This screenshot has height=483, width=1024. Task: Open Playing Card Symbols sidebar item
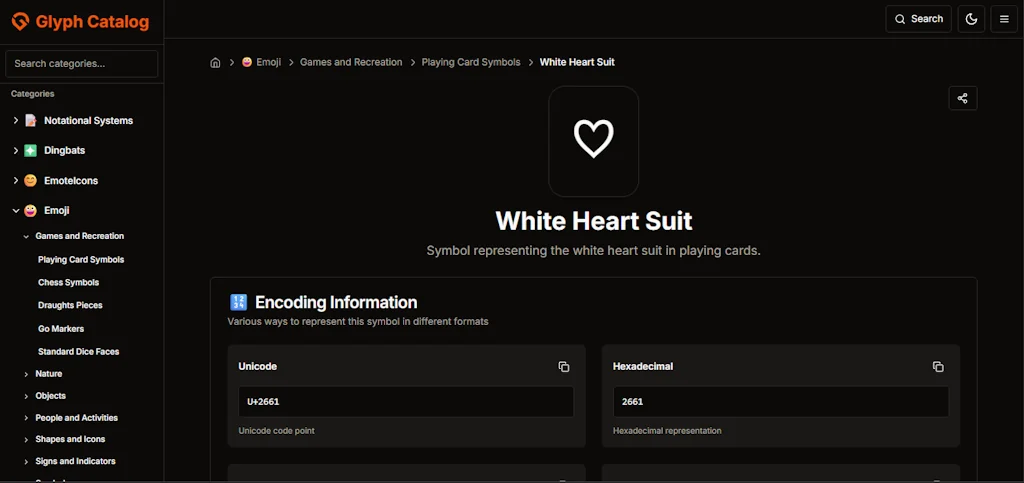click(81, 259)
